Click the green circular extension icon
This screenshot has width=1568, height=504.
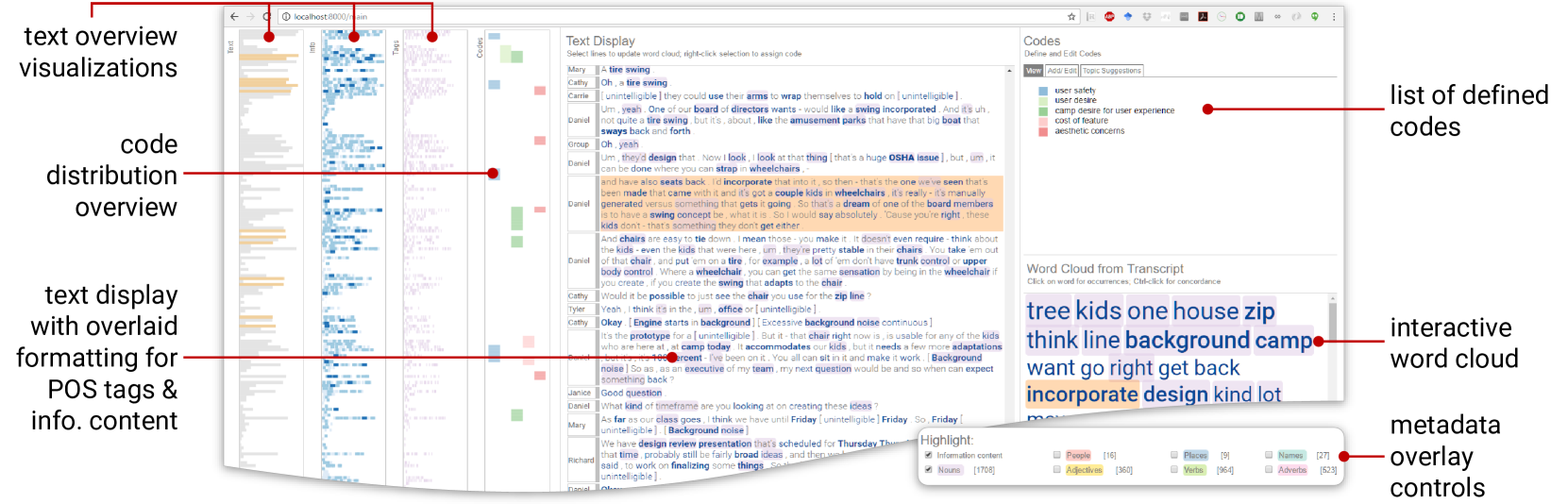(x=1240, y=16)
